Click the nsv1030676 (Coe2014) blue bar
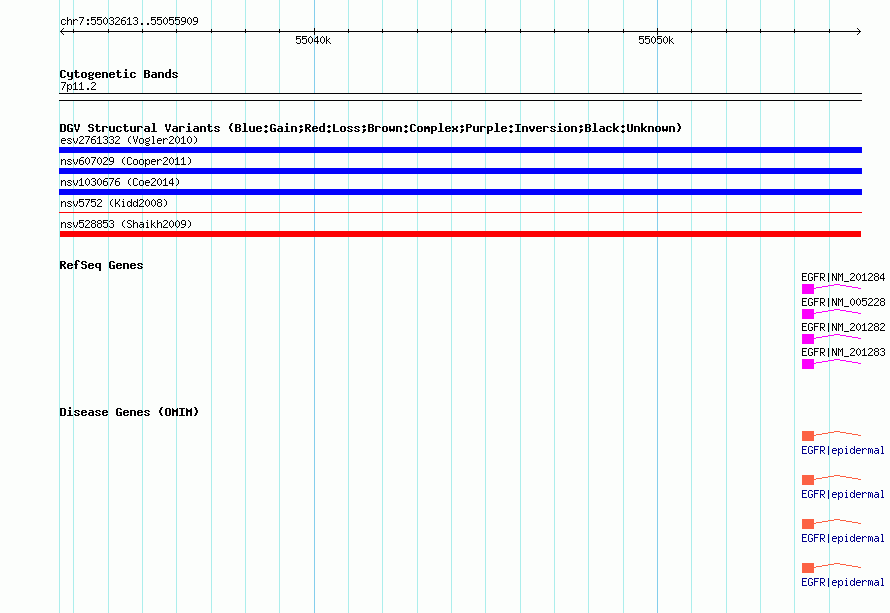The width and height of the screenshot is (890, 613). click(x=460, y=192)
